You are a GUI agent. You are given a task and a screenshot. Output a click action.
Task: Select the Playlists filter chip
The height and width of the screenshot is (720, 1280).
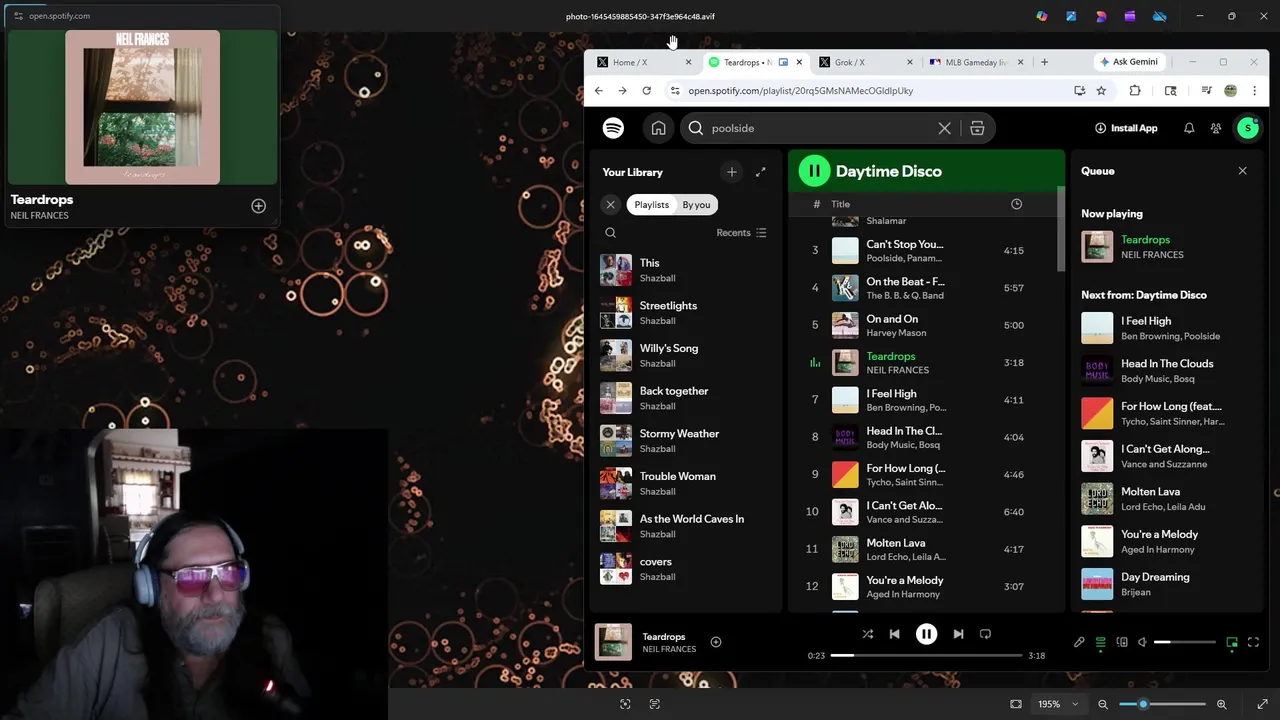651,204
